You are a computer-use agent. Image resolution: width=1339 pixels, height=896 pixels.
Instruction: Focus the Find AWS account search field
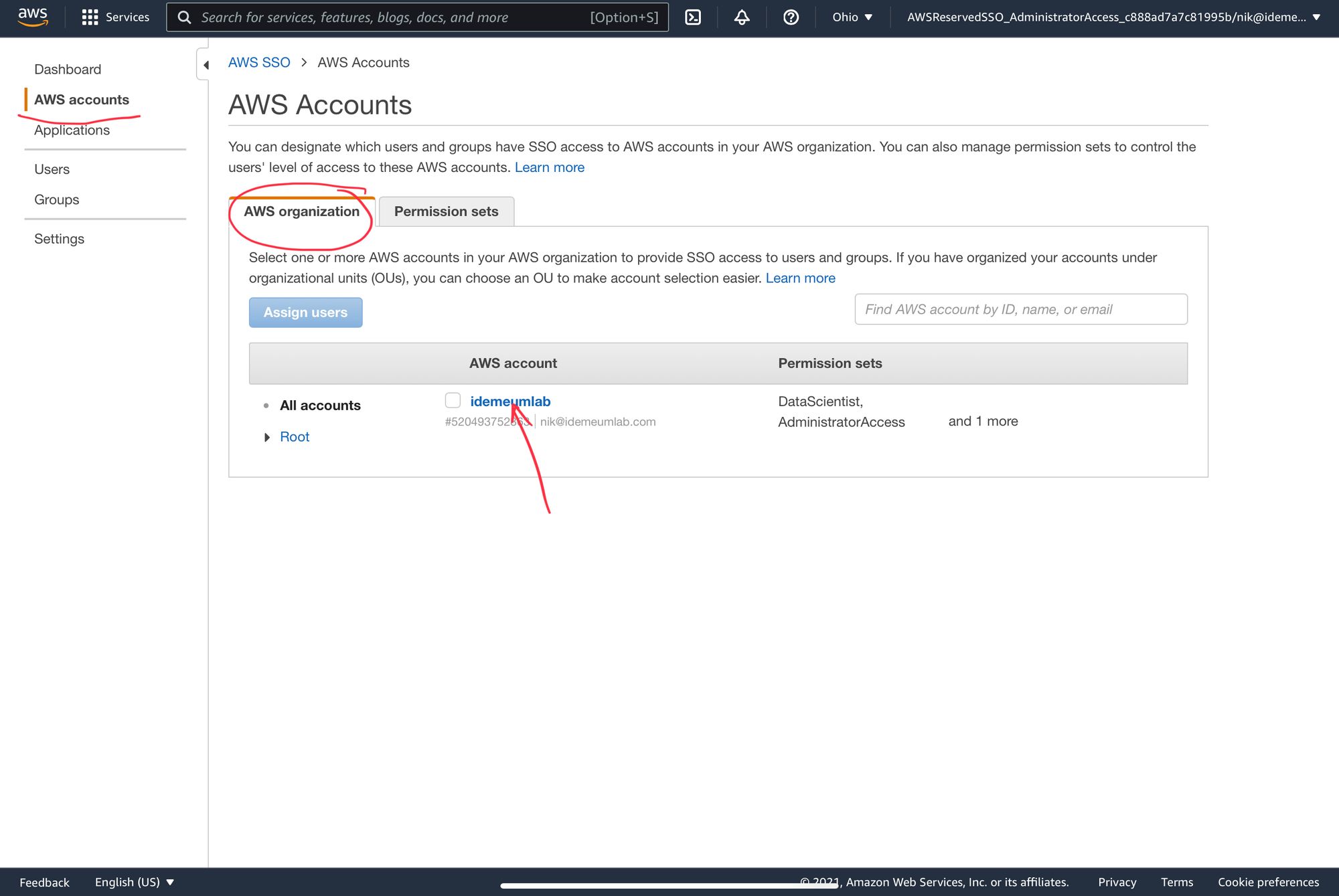pyautogui.click(x=1021, y=309)
